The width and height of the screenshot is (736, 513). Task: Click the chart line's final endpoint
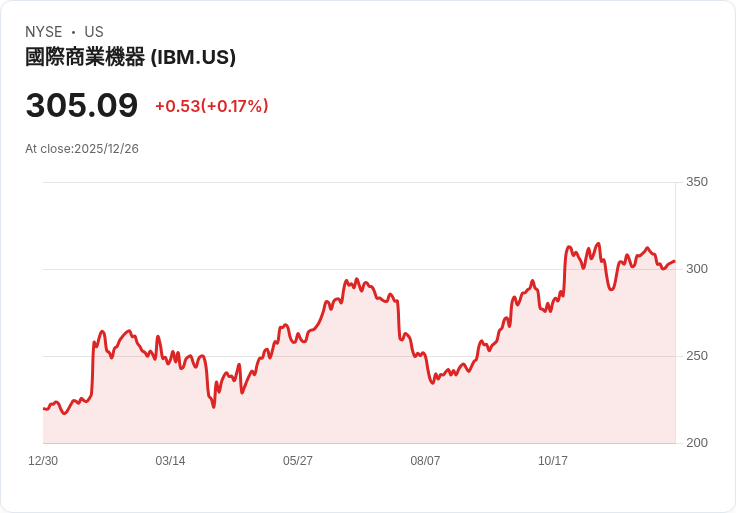pos(675,261)
